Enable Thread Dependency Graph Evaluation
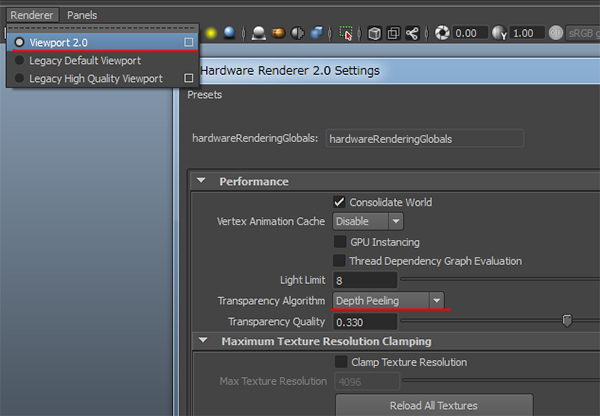The image size is (600, 416). 341,261
